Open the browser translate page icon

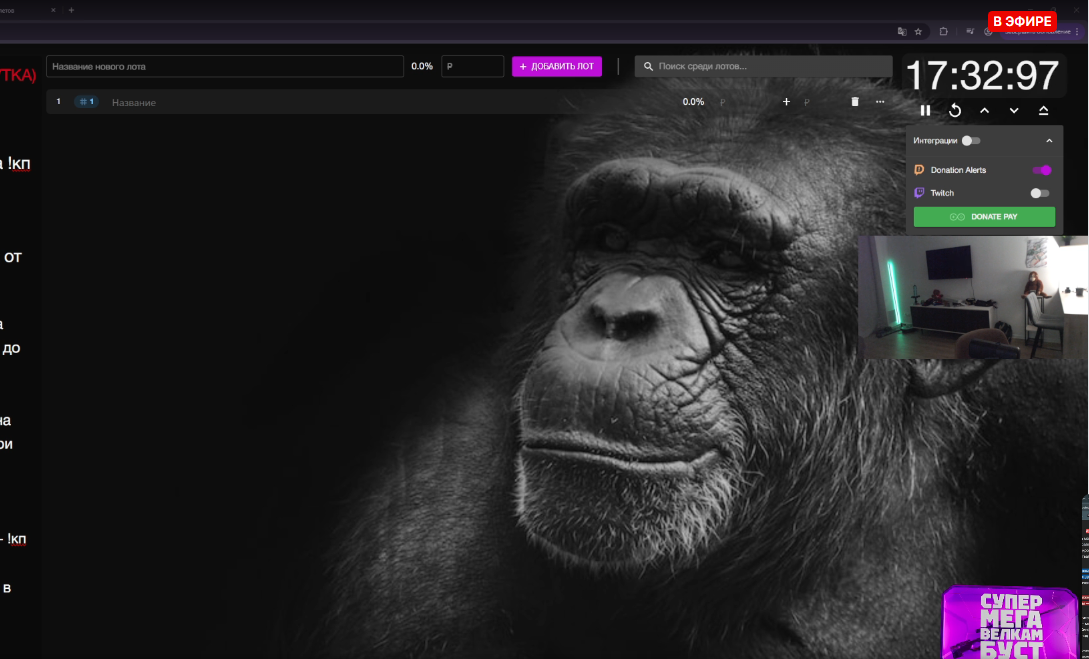coord(901,31)
